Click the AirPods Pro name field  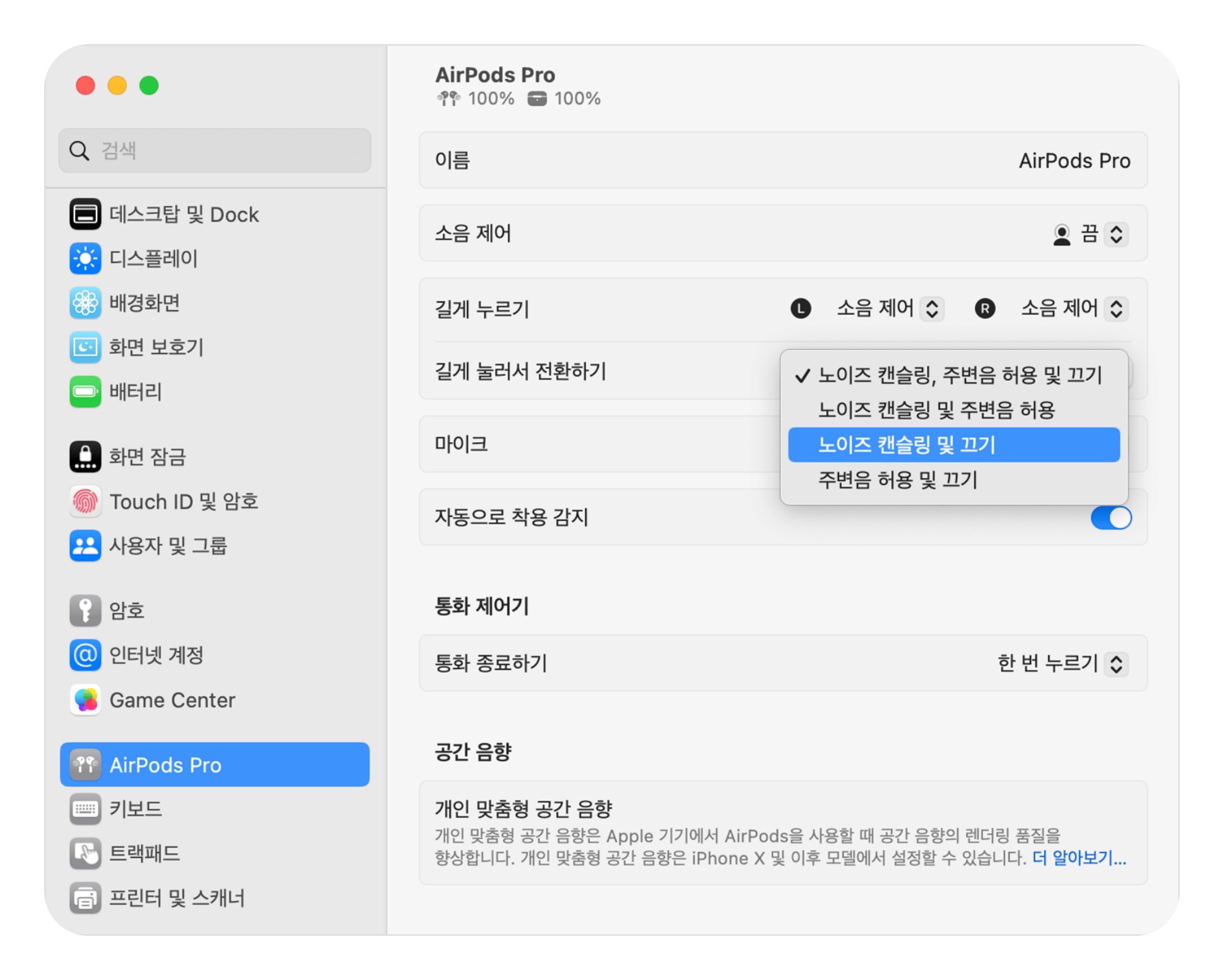click(1073, 161)
